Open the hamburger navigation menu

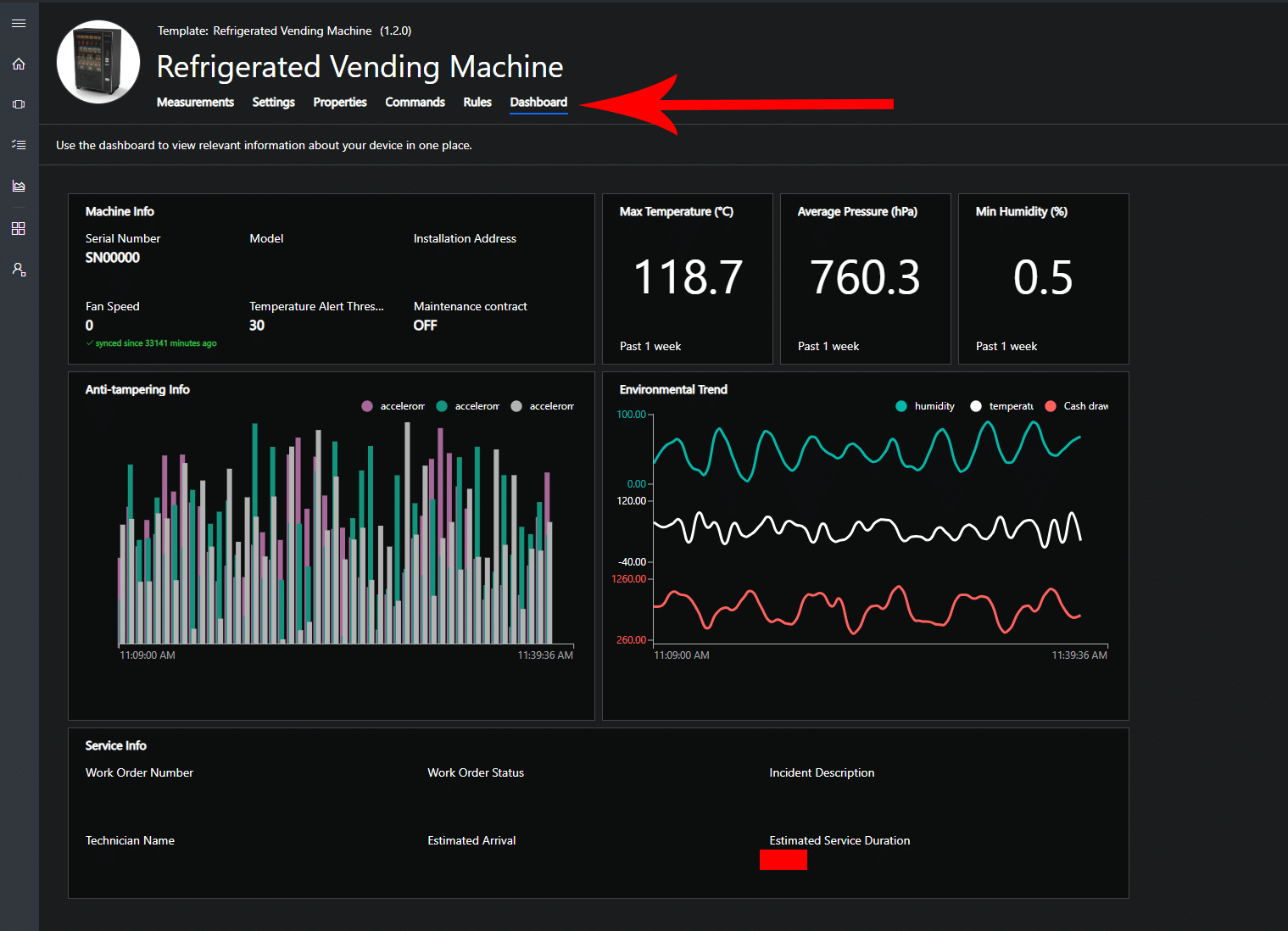coord(19,23)
